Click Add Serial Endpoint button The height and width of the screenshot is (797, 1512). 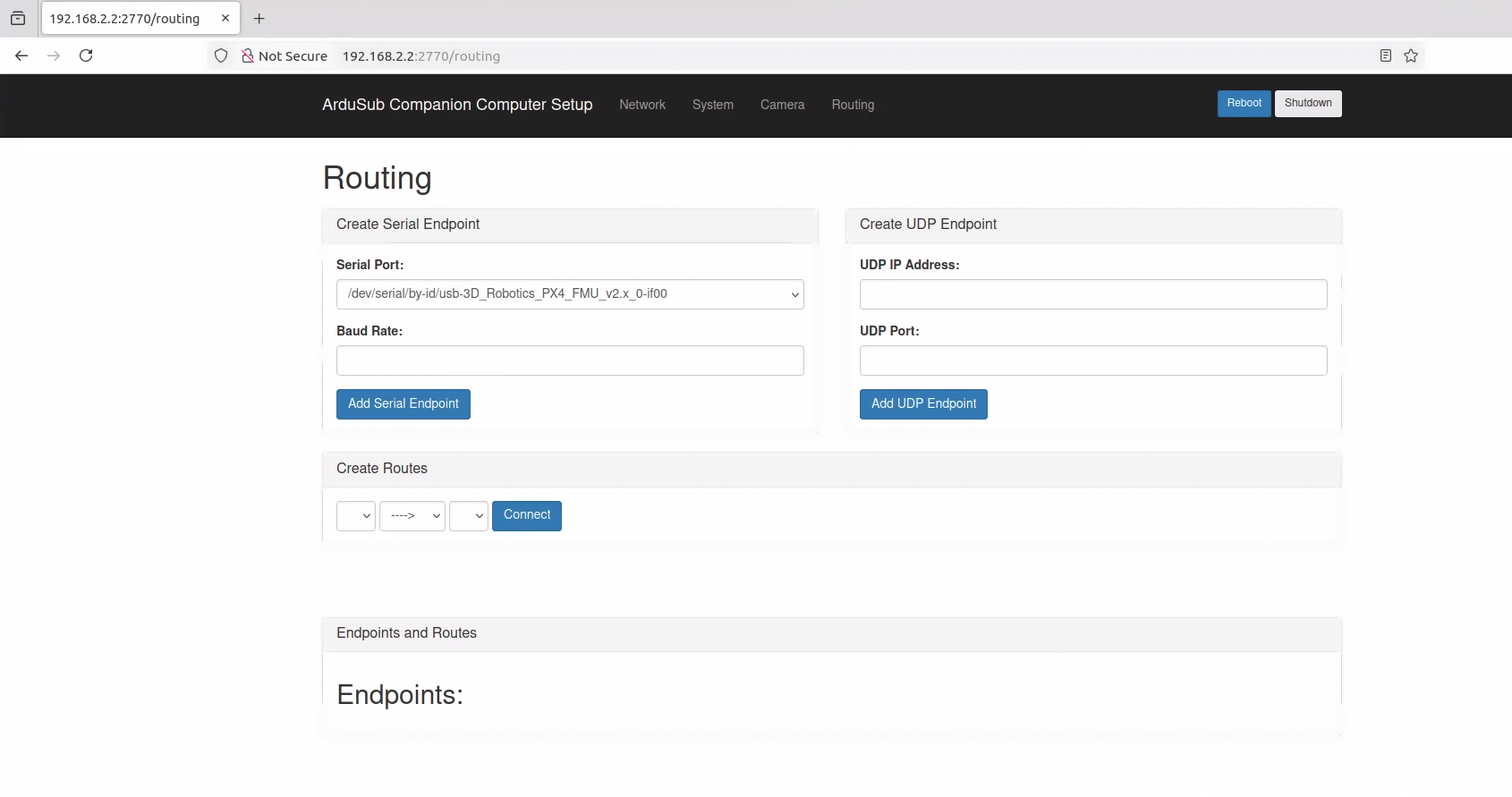[x=403, y=404]
